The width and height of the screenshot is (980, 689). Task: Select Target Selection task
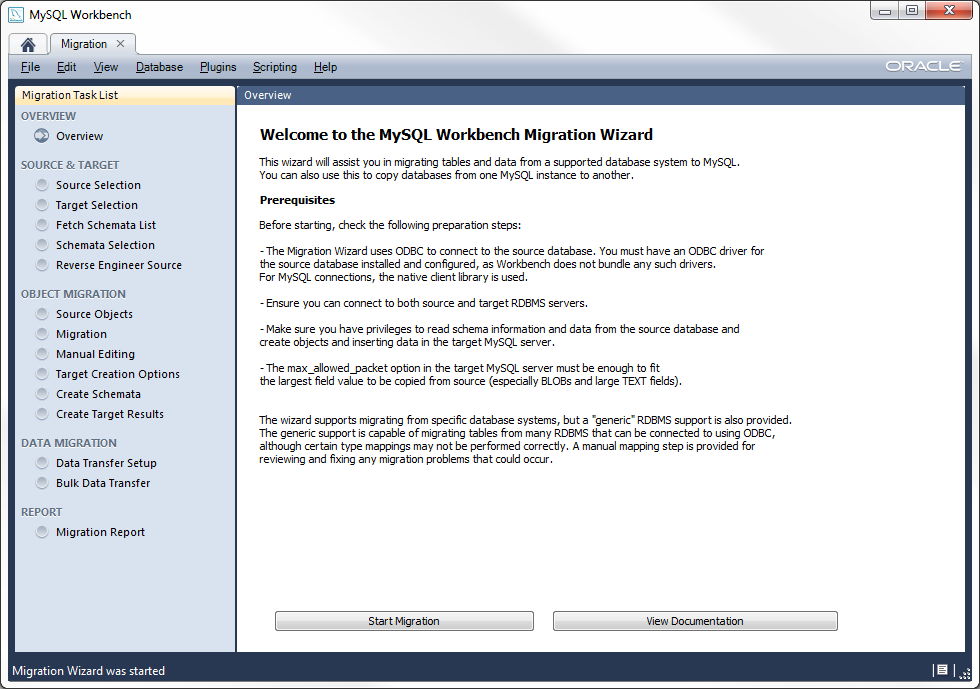tap(96, 205)
